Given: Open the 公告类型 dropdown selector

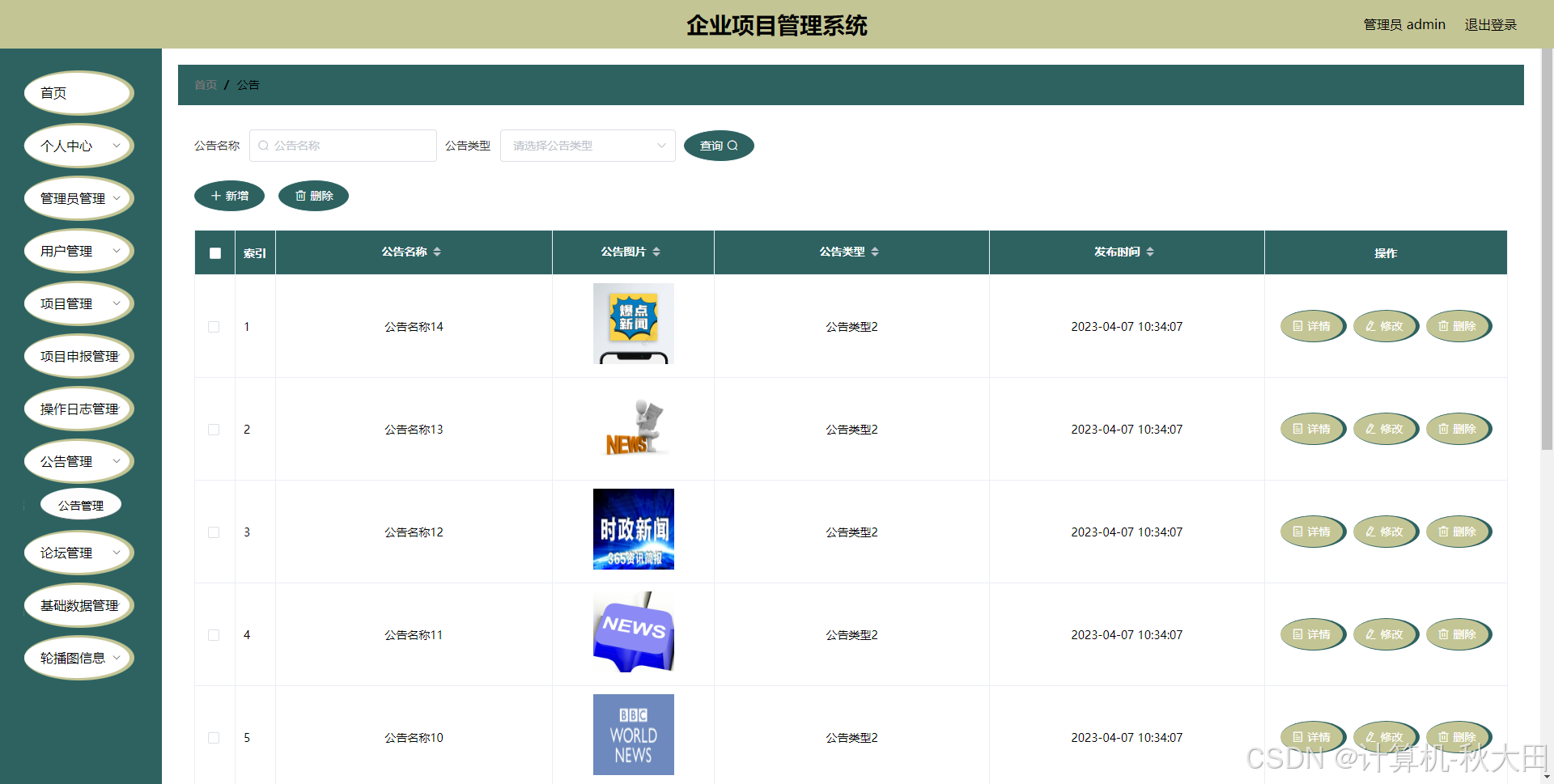Looking at the screenshot, I should (588, 146).
